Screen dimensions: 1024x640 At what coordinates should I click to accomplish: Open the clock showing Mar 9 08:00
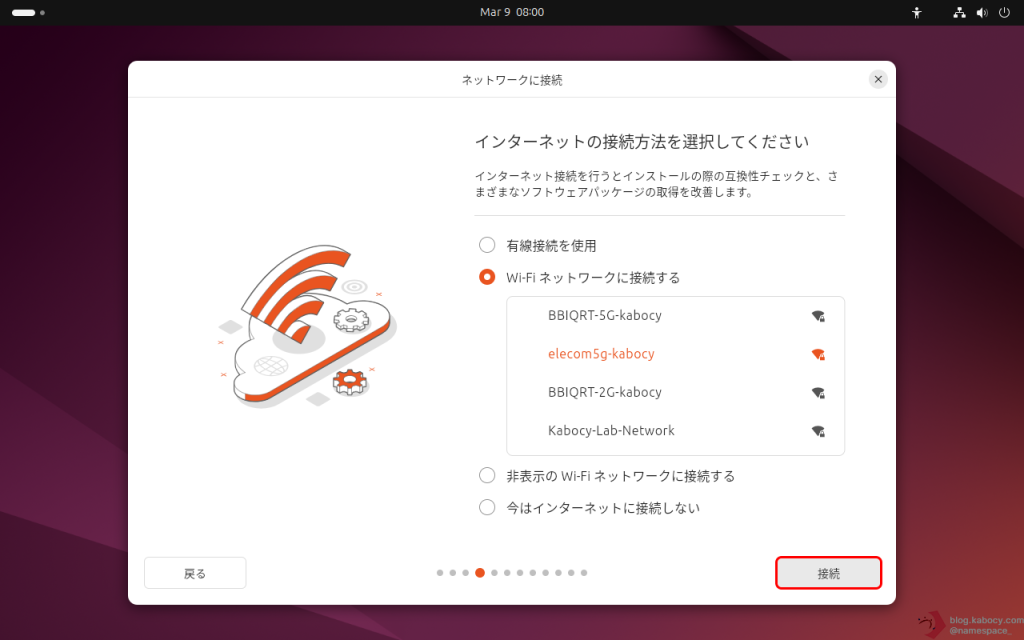tap(512, 12)
